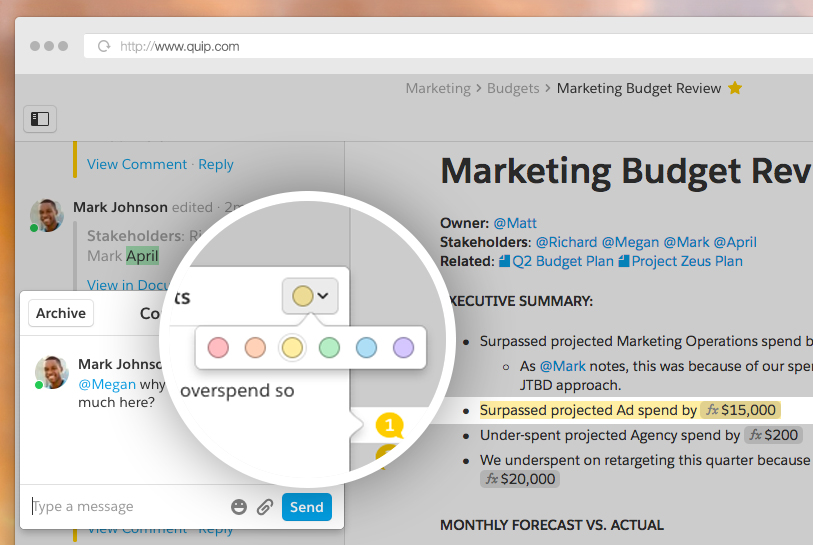
Task: Click the @Mark stakeholder mention
Action: click(686, 242)
